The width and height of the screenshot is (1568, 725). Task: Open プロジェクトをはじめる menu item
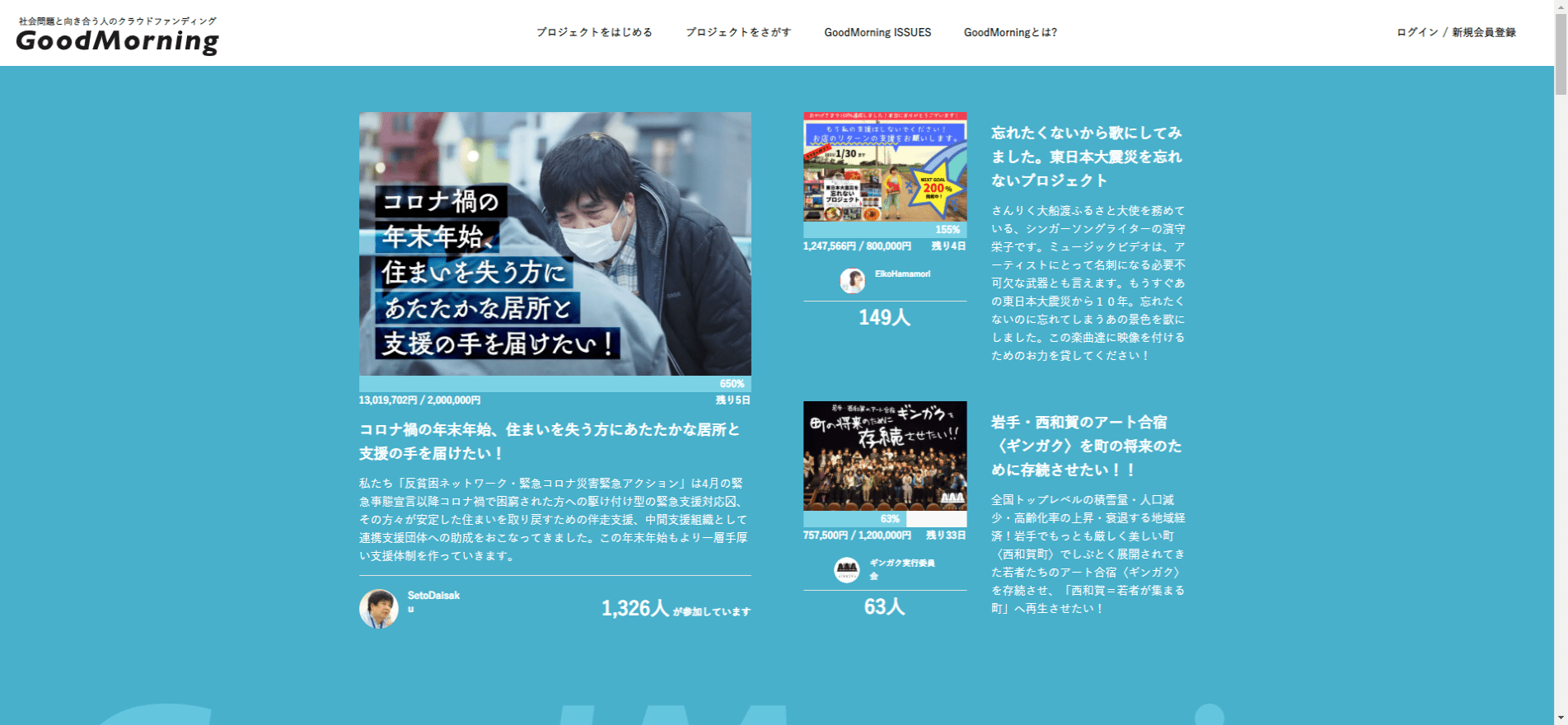[x=594, y=32]
